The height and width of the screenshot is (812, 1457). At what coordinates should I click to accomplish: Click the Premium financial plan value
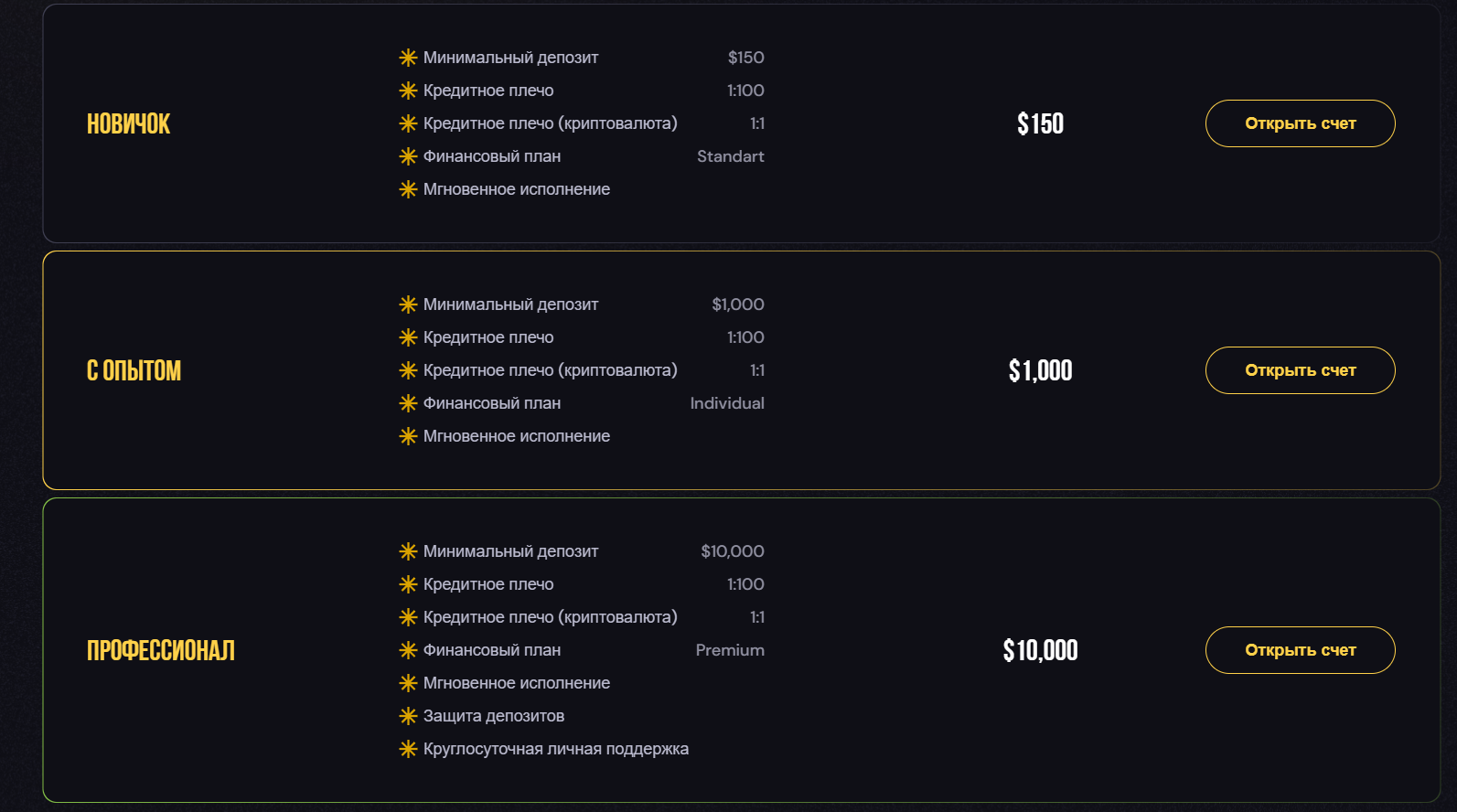(x=730, y=650)
